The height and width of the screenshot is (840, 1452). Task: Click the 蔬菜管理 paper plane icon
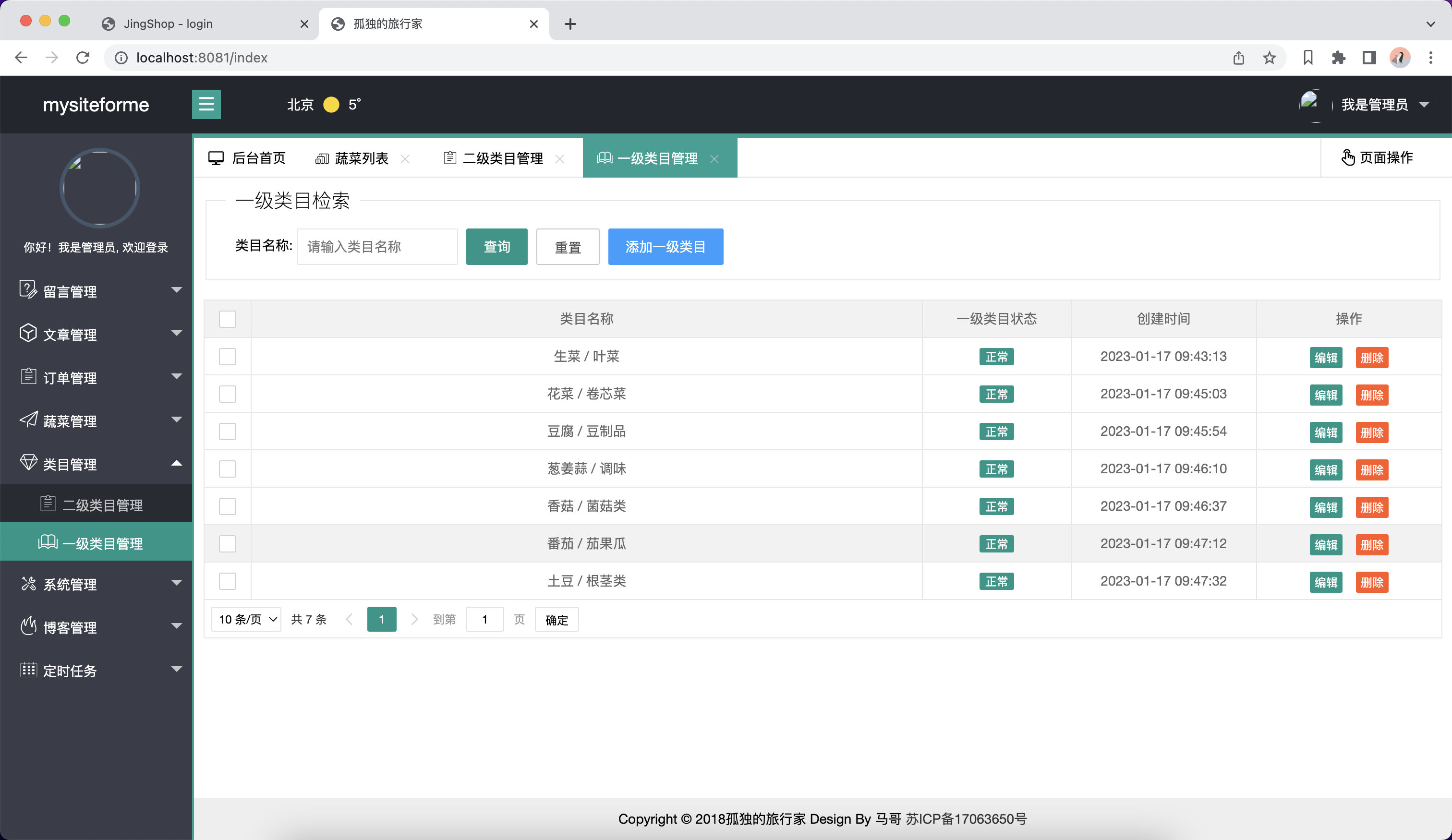[x=28, y=420]
